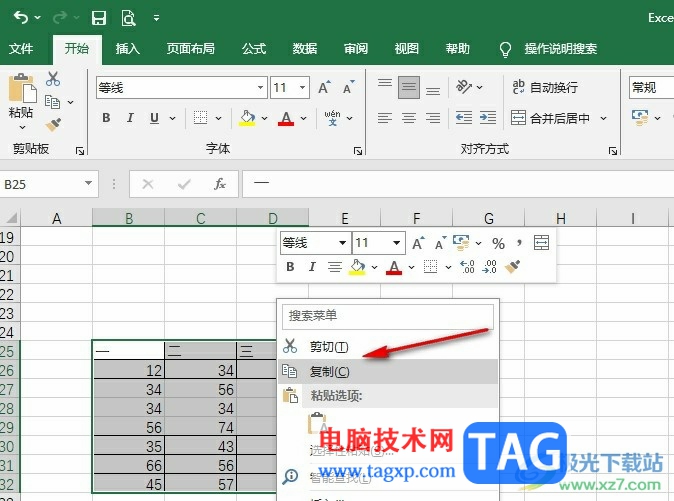The image size is (674, 501).
Task: Switch to the 数据 tab
Action: (305, 49)
